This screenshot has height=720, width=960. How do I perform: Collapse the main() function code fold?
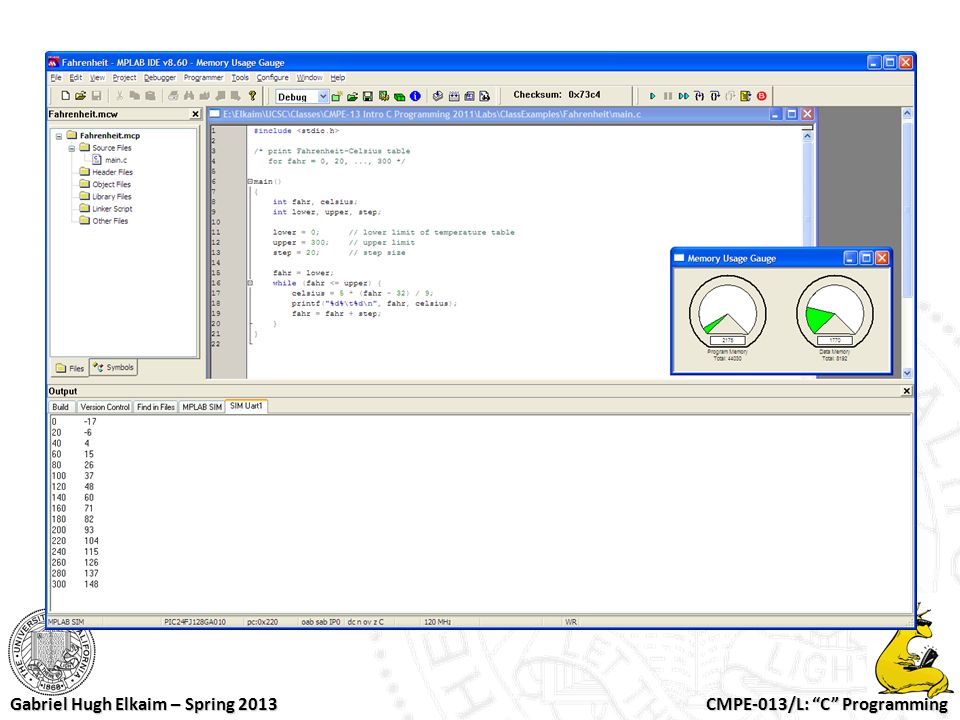(250, 182)
